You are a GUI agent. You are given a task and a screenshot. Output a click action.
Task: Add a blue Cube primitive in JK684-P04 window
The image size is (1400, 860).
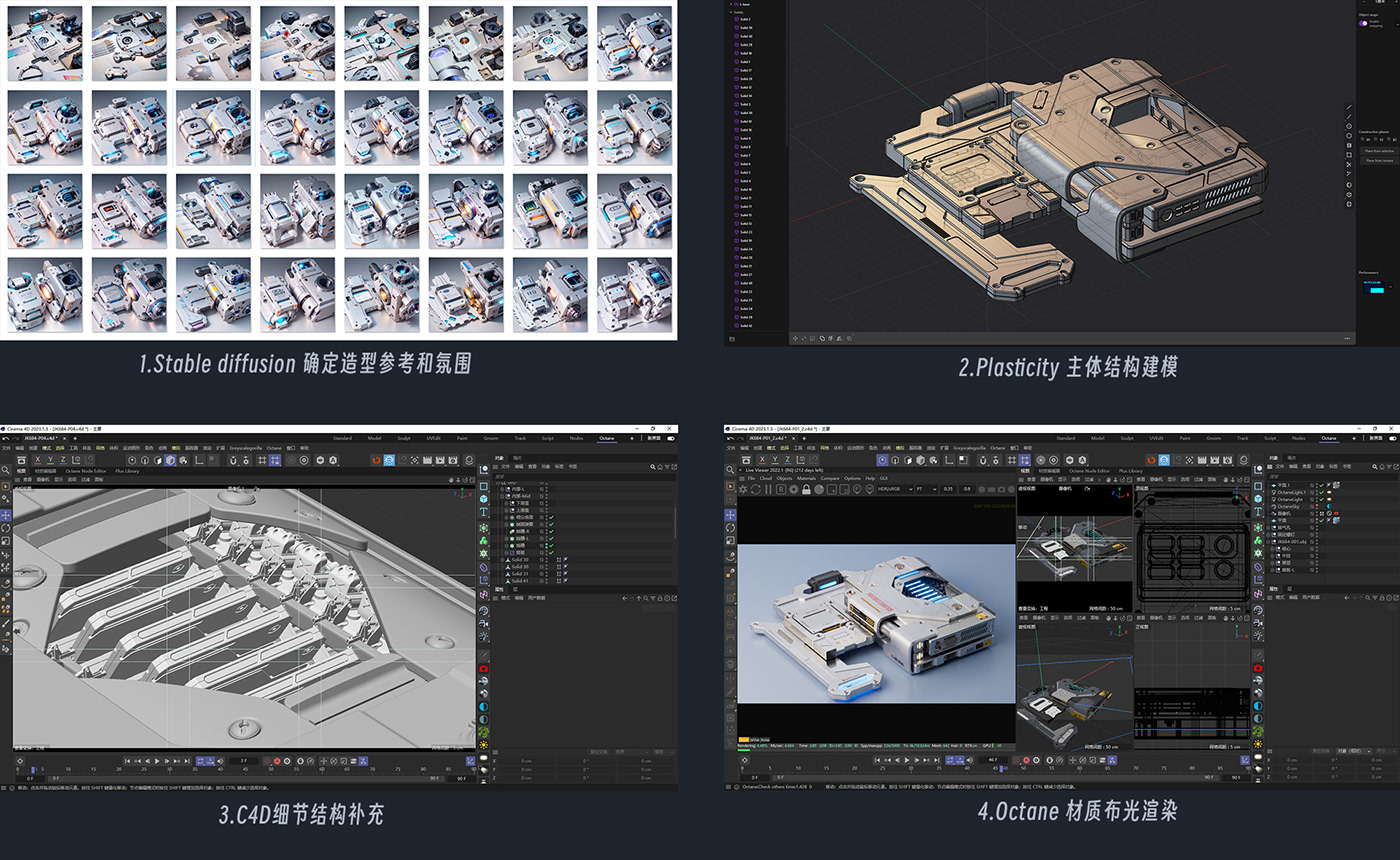(484, 498)
